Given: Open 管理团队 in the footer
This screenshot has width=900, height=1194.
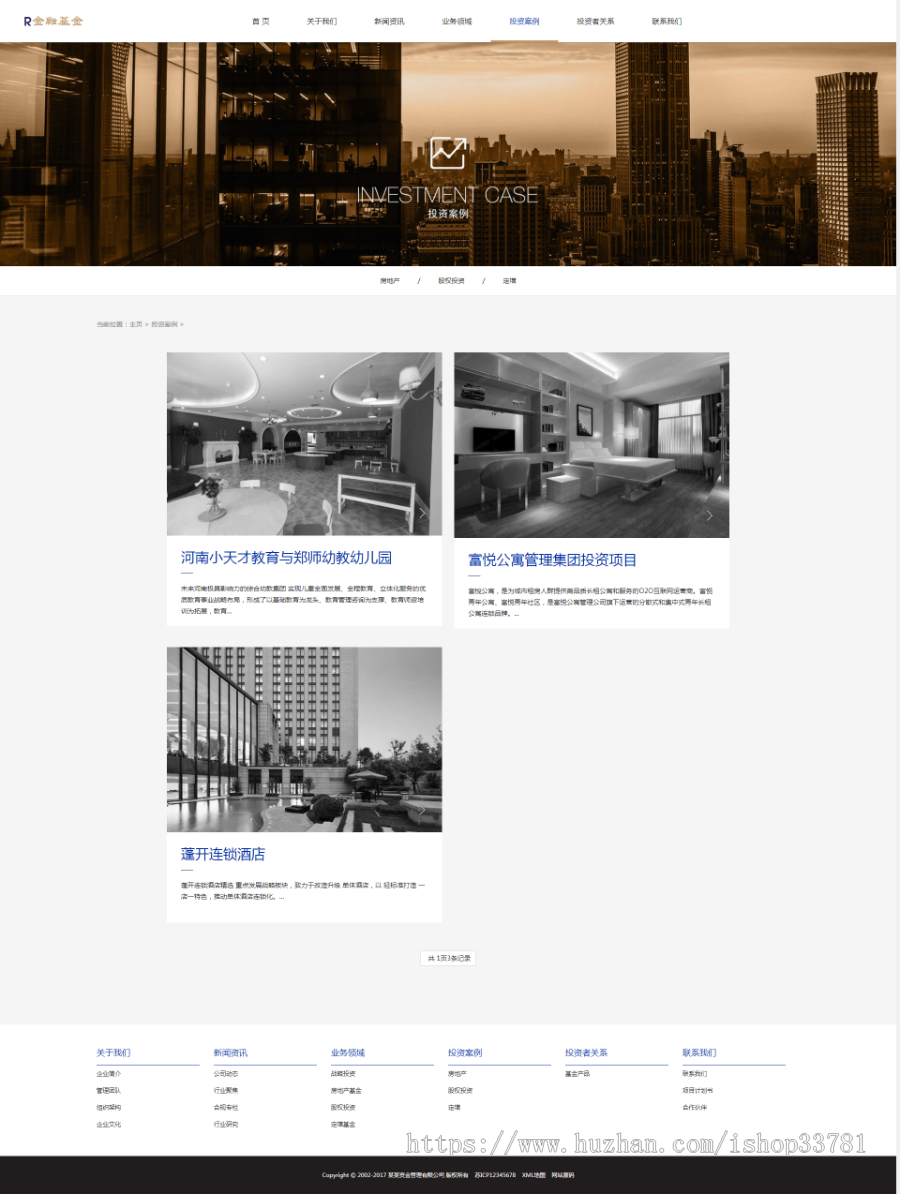Looking at the screenshot, I should click(x=109, y=1090).
